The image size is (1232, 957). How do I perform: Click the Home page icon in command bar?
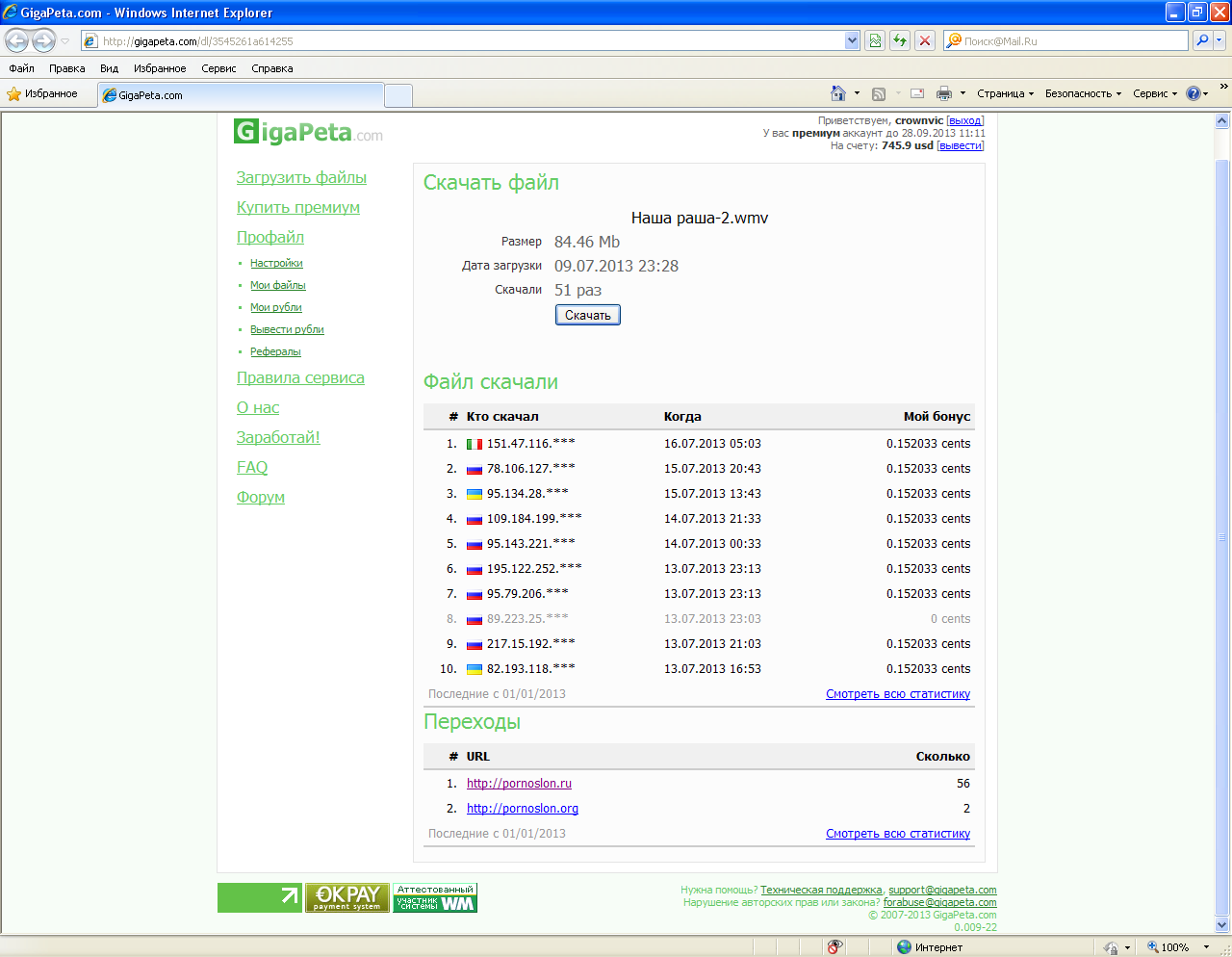(837, 93)
